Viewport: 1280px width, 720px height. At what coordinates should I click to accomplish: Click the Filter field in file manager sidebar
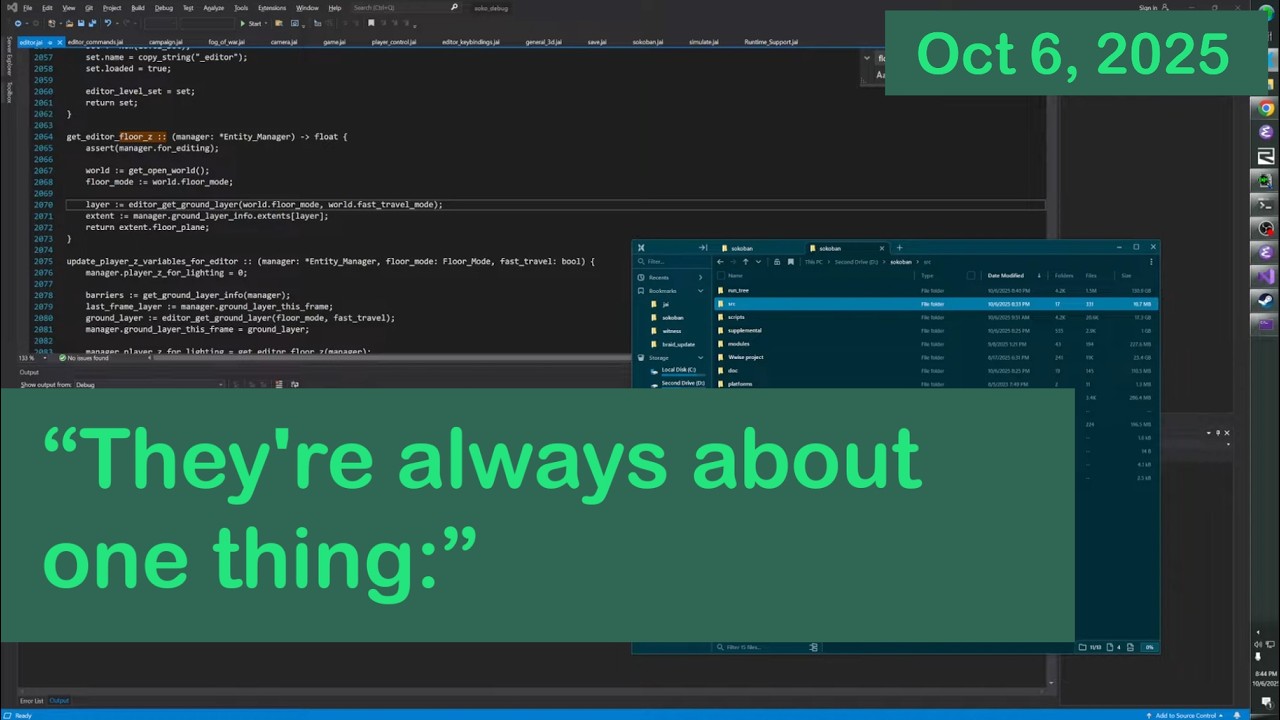click(x=670, y=262)
